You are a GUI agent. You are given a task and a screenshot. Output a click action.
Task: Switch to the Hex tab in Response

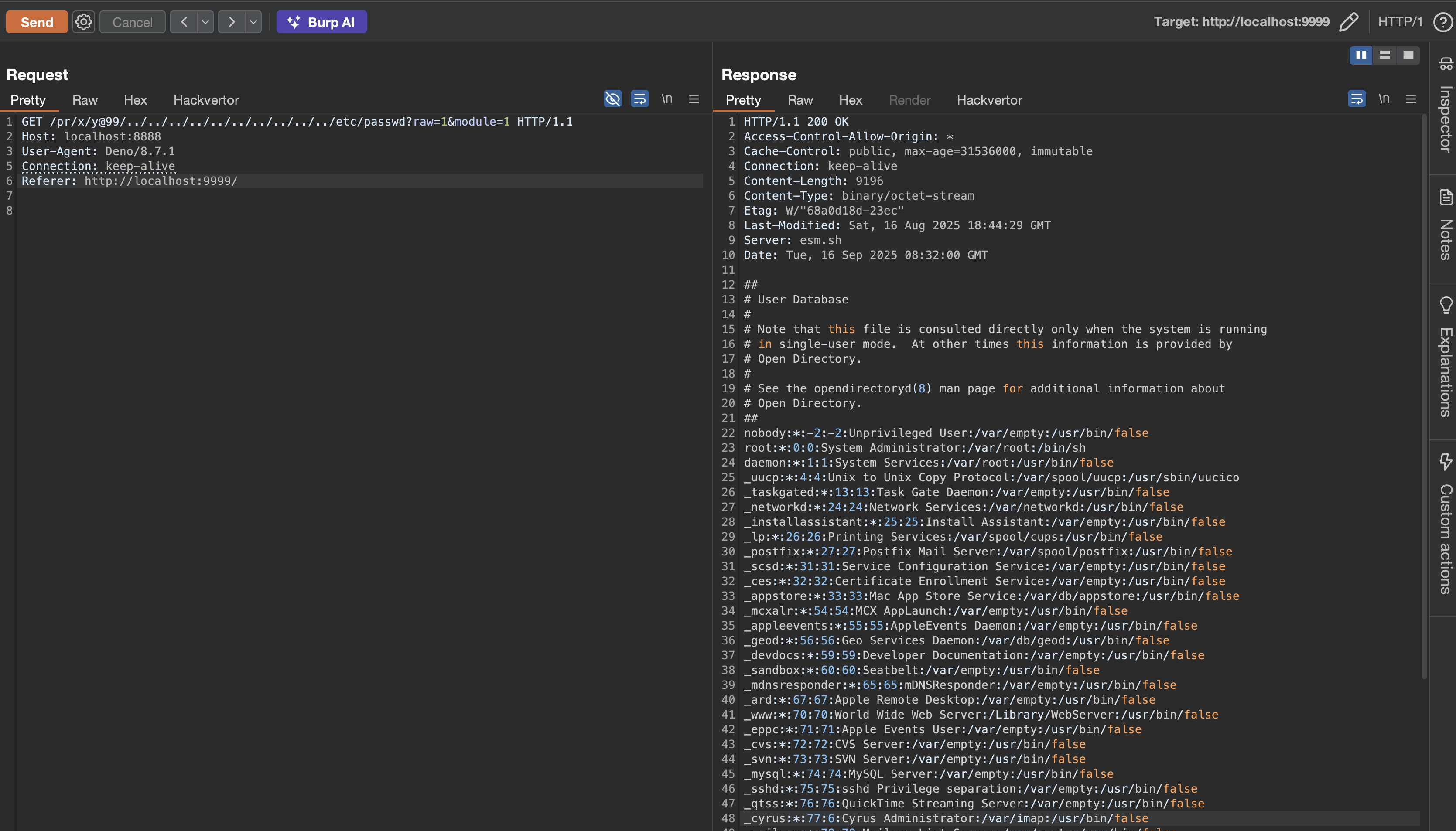[x=850, y=100]
